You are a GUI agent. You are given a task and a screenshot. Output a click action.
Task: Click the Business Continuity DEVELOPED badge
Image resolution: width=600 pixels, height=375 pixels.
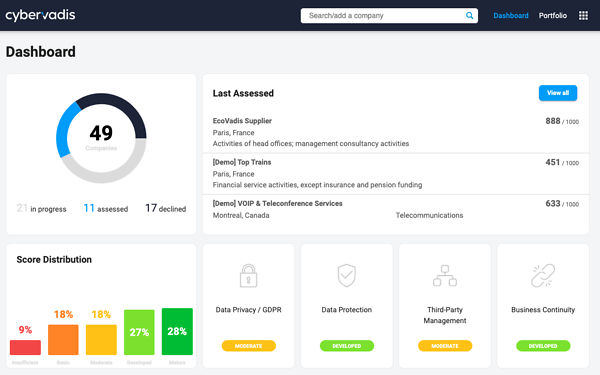(543, 346)
